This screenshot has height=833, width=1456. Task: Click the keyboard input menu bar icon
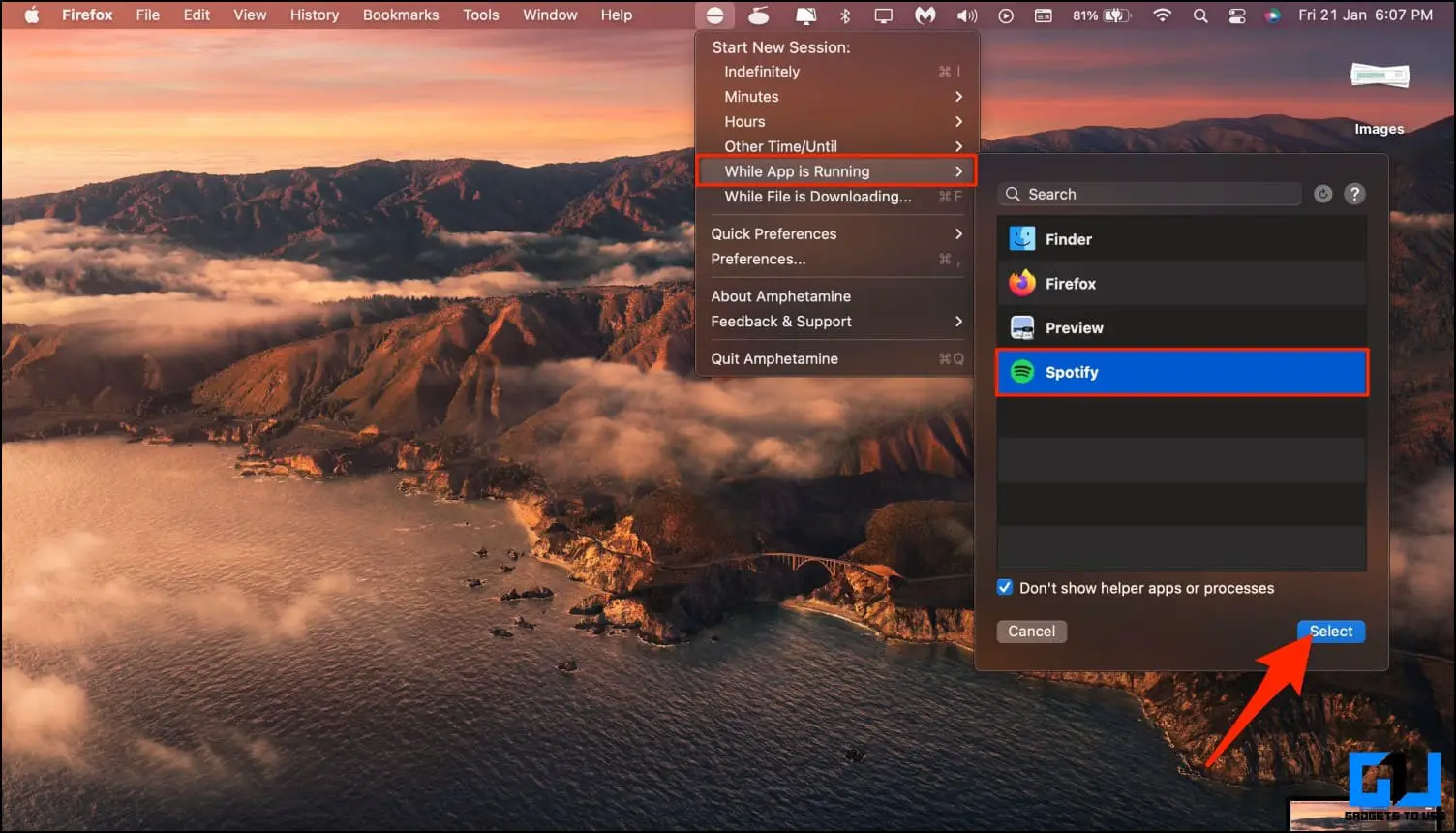[x=1043, y=15]
